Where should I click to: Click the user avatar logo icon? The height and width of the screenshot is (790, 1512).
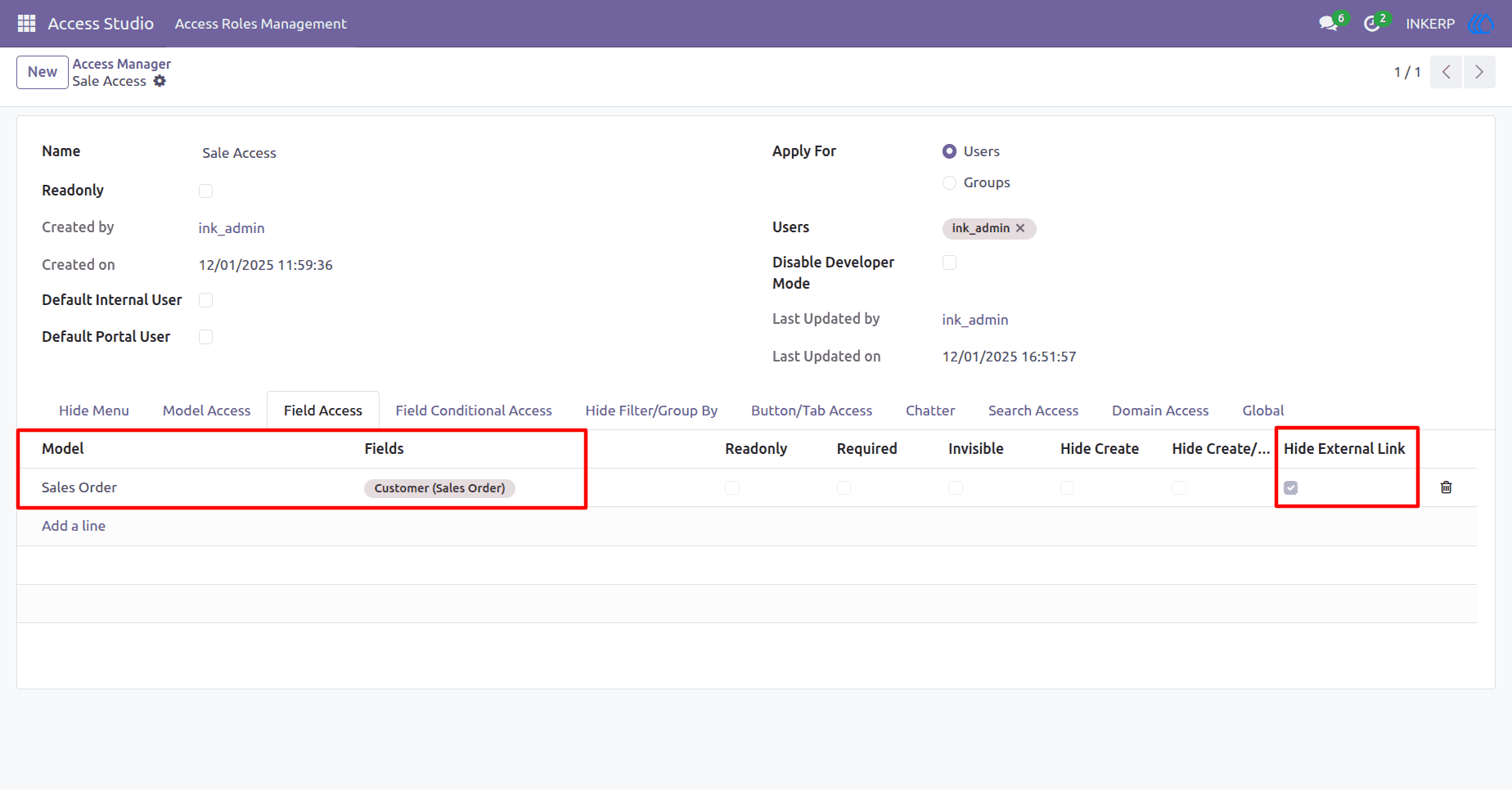pyautogui.click(x=1482, y=24)
